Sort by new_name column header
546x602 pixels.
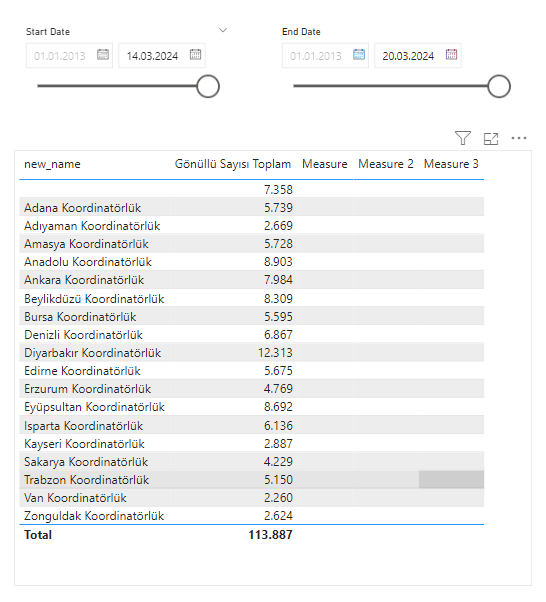[52, 164]
